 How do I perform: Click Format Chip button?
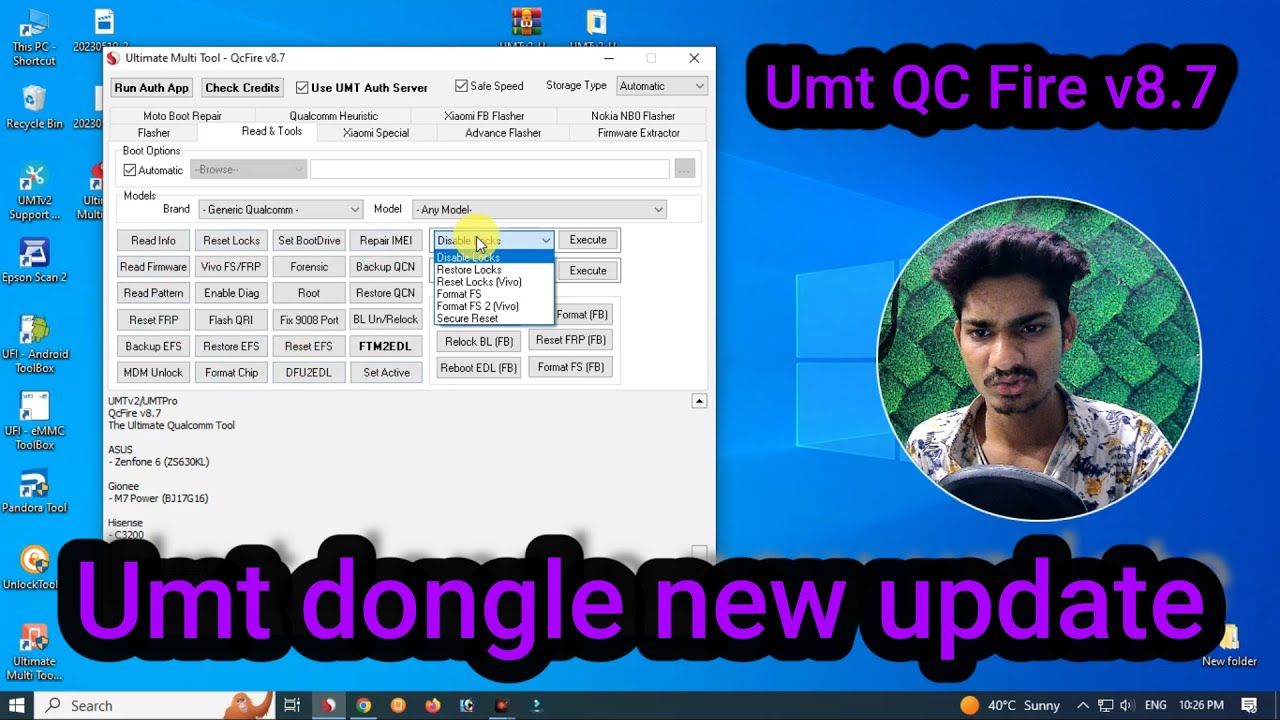pyautogui.click(x=231, y=373)
